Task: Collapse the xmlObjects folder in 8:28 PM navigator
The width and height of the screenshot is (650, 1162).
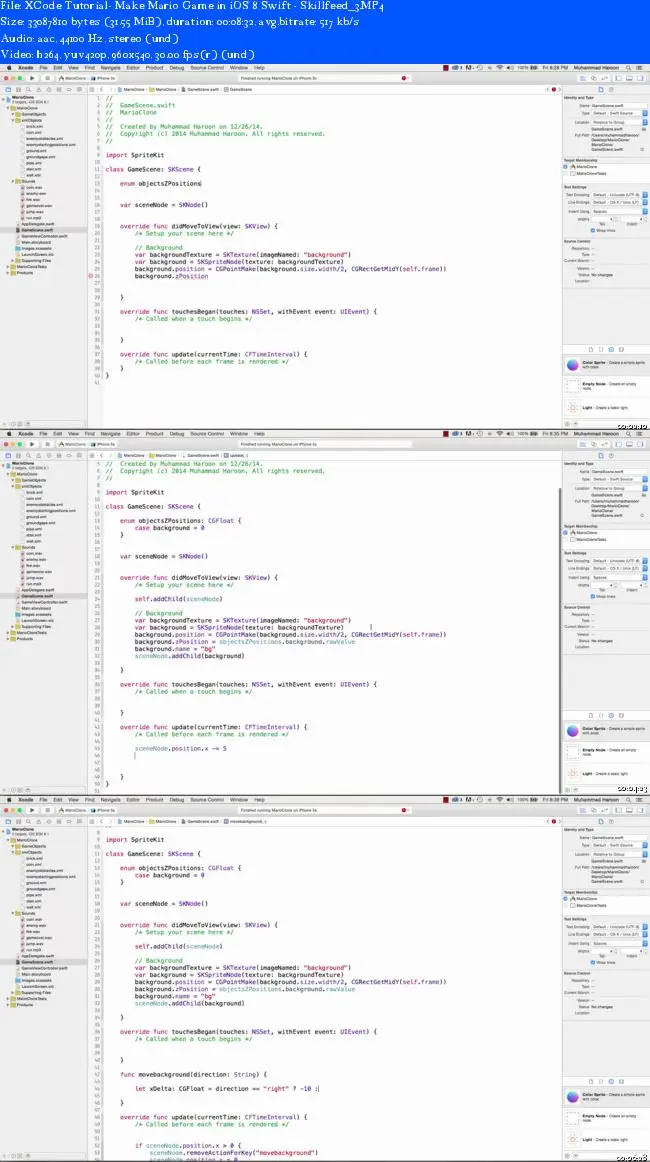Action: pos(14,120)
